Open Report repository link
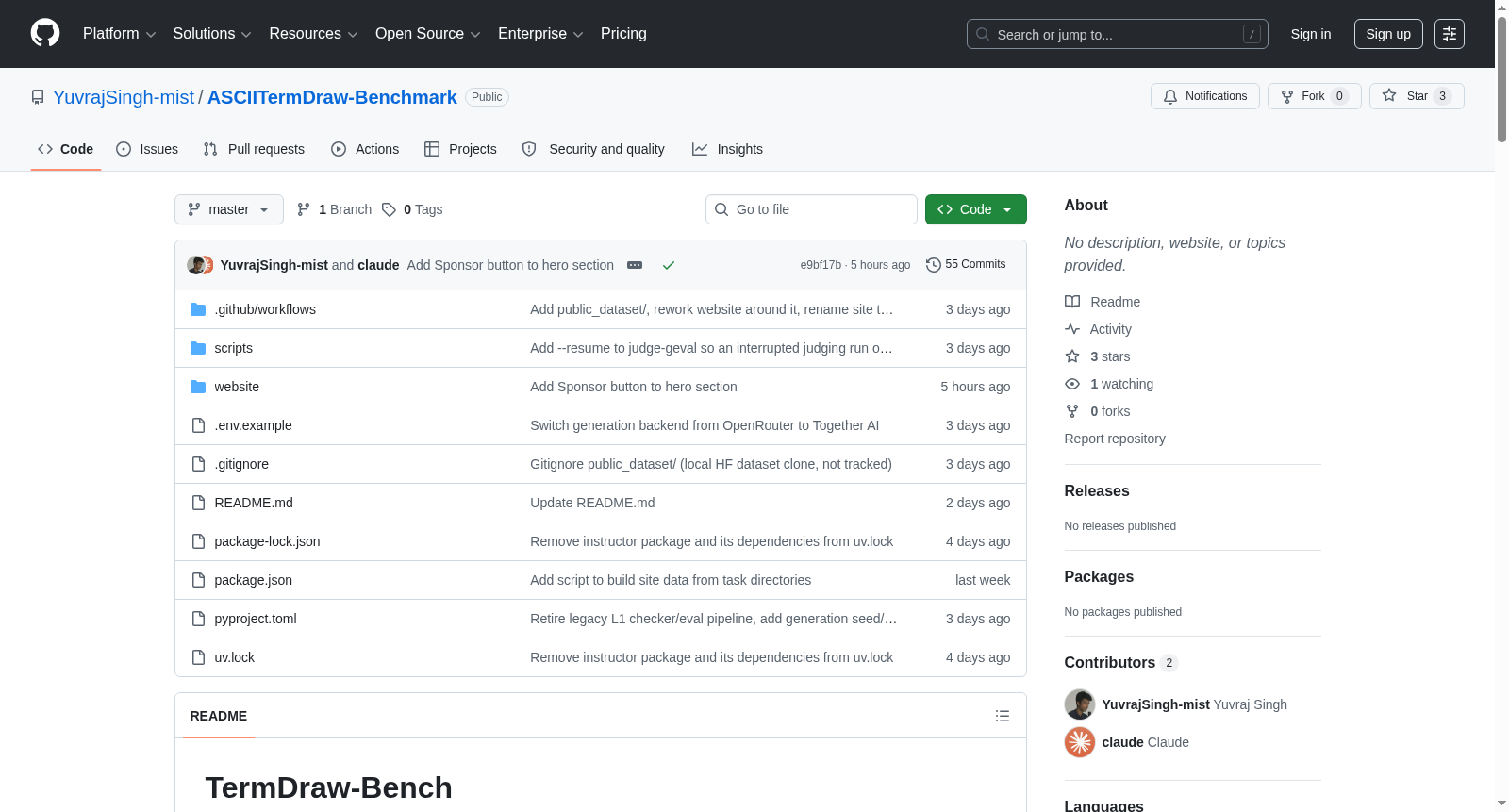1509x812 pixels. 1115,439
